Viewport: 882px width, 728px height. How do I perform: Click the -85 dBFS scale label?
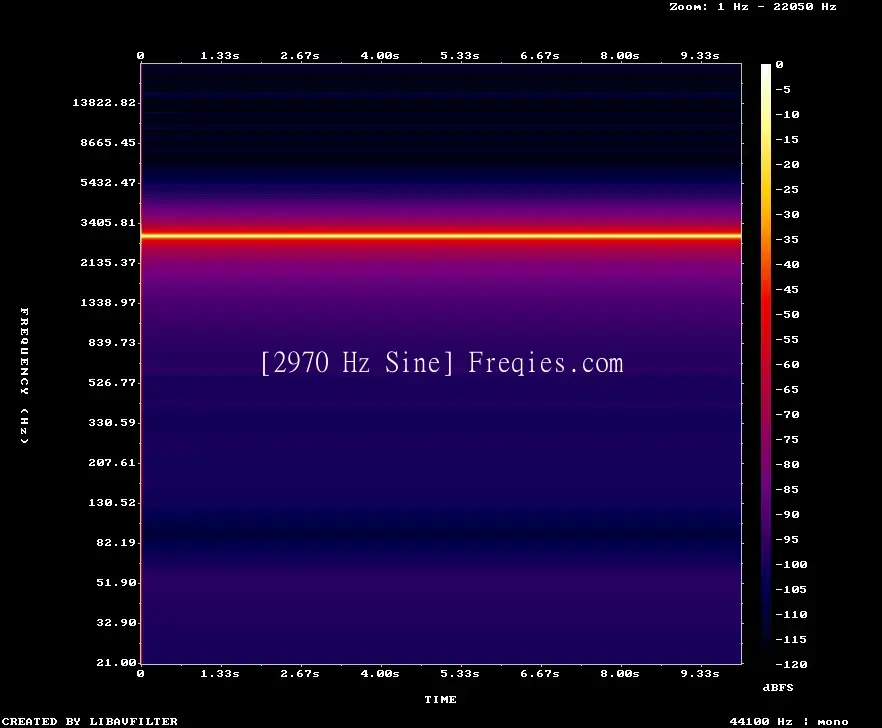click(788, 489)
